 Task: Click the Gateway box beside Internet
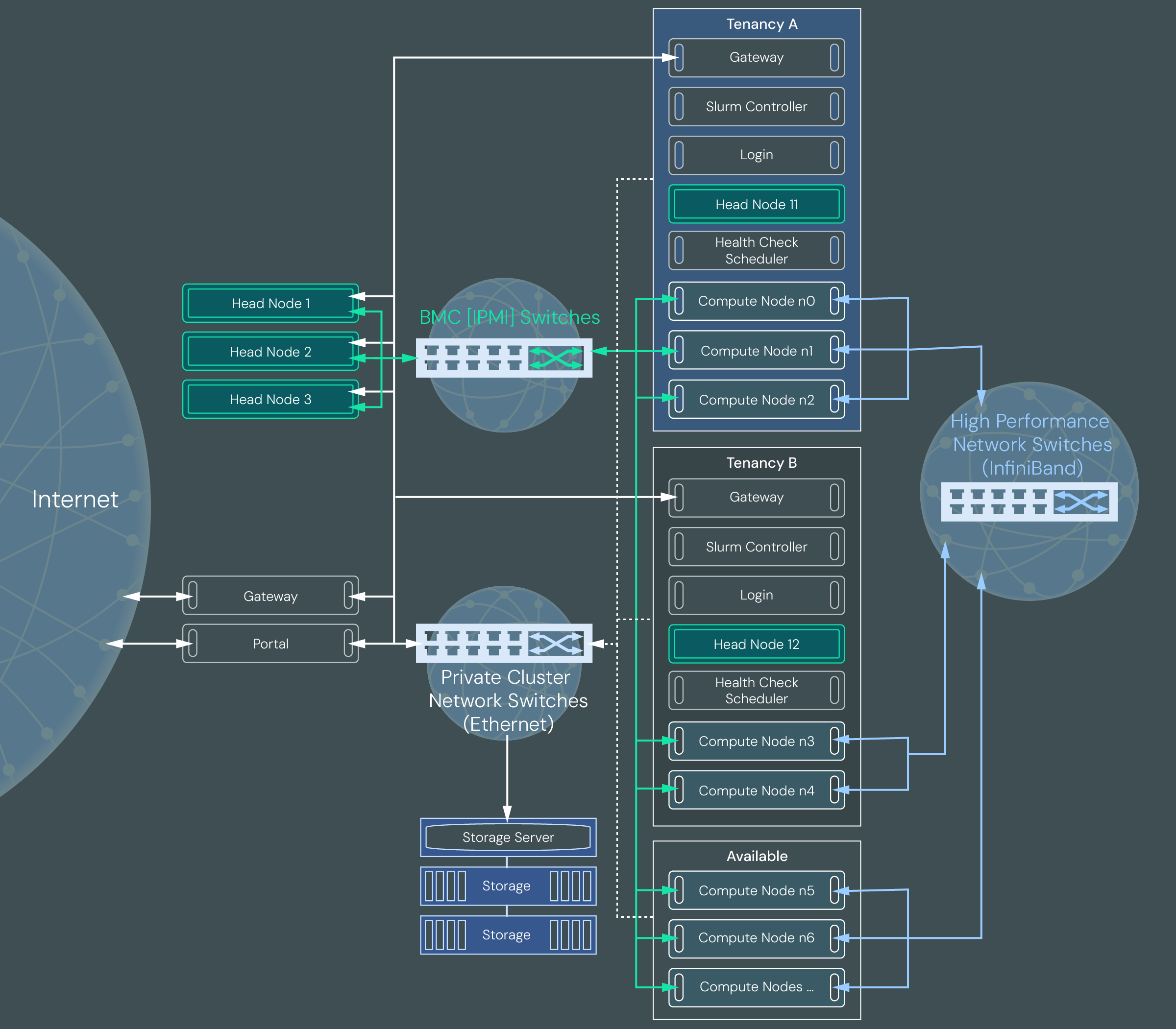point(270,596)
